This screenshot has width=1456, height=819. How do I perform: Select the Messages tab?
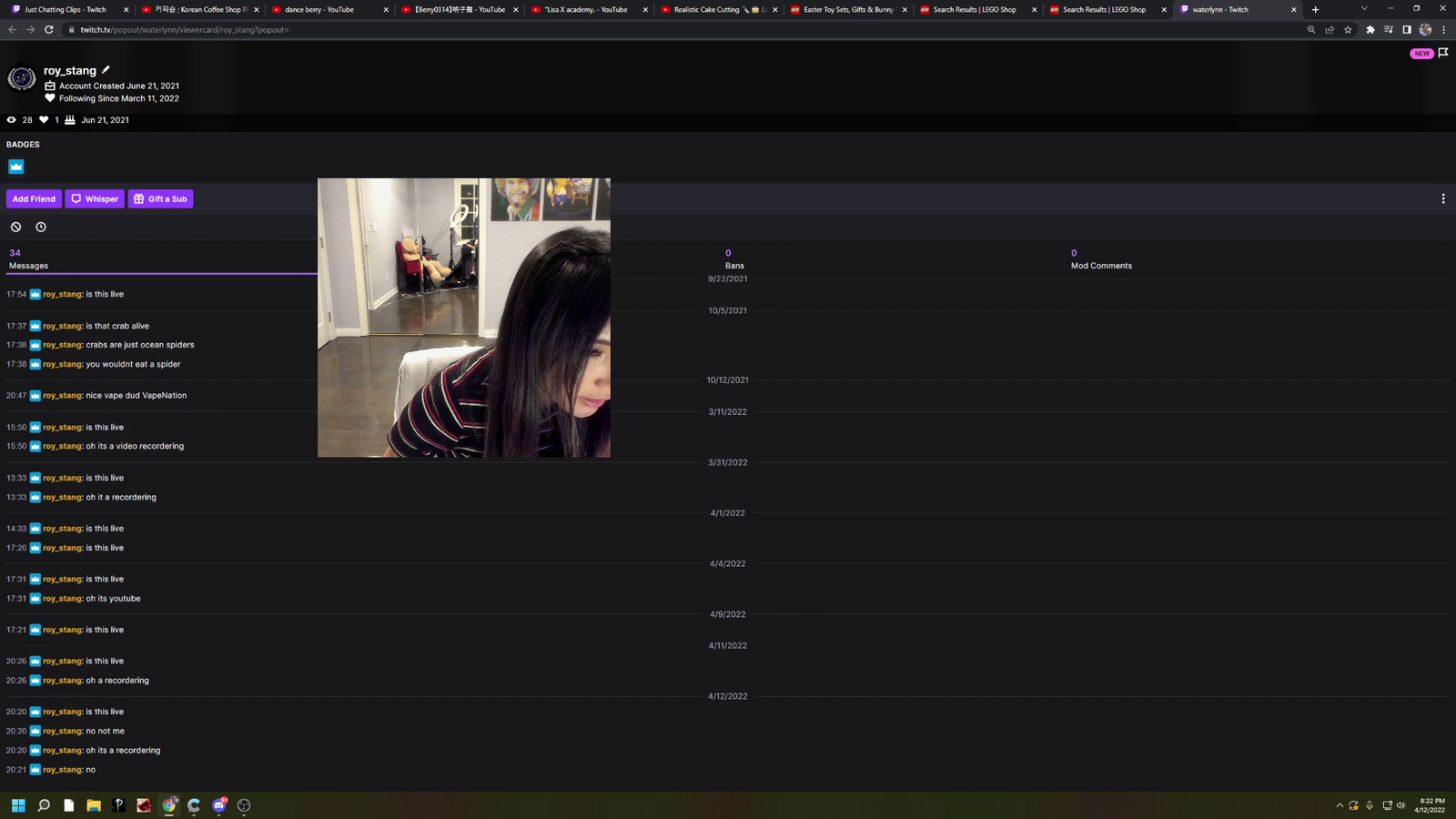coord(28,259)
